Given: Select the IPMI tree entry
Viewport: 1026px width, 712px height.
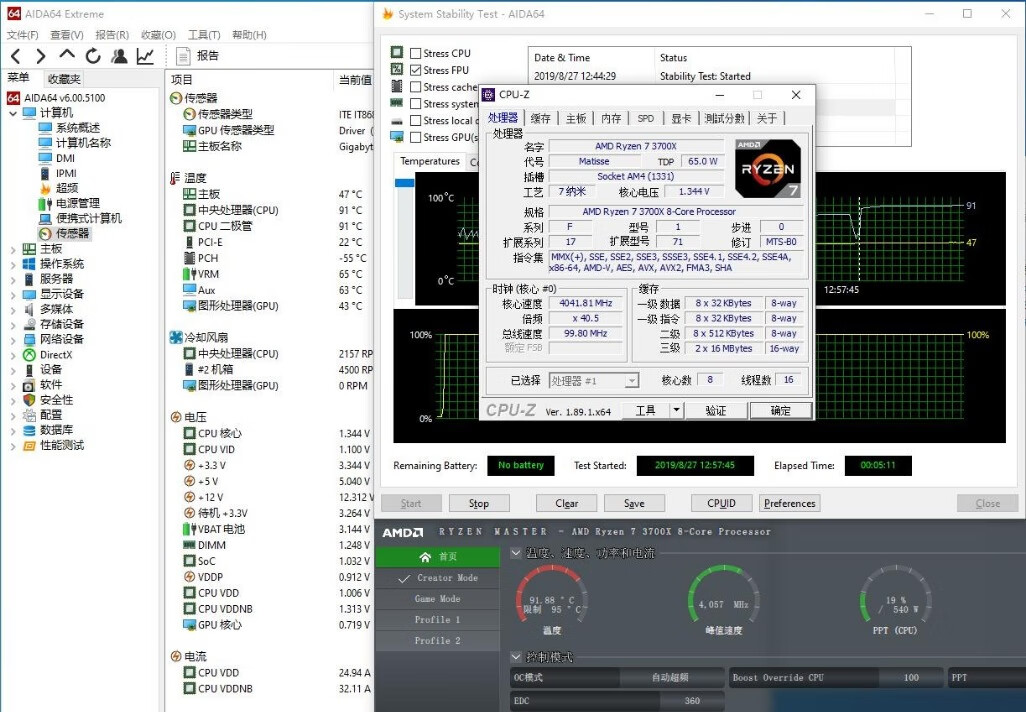Looking at the screenshot, I should [66, 173].
